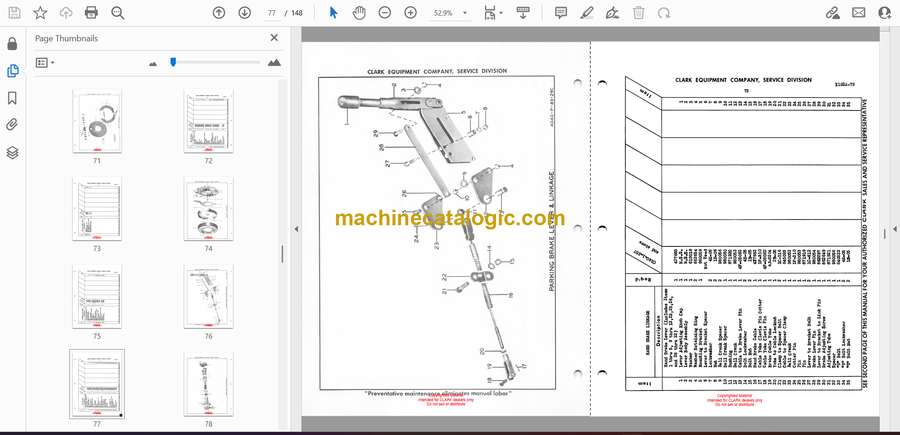Expand the thumbnail options menu dropdown
Viewport: 900px width, 435px height.
pyautogui.click(x=45, y=63)
